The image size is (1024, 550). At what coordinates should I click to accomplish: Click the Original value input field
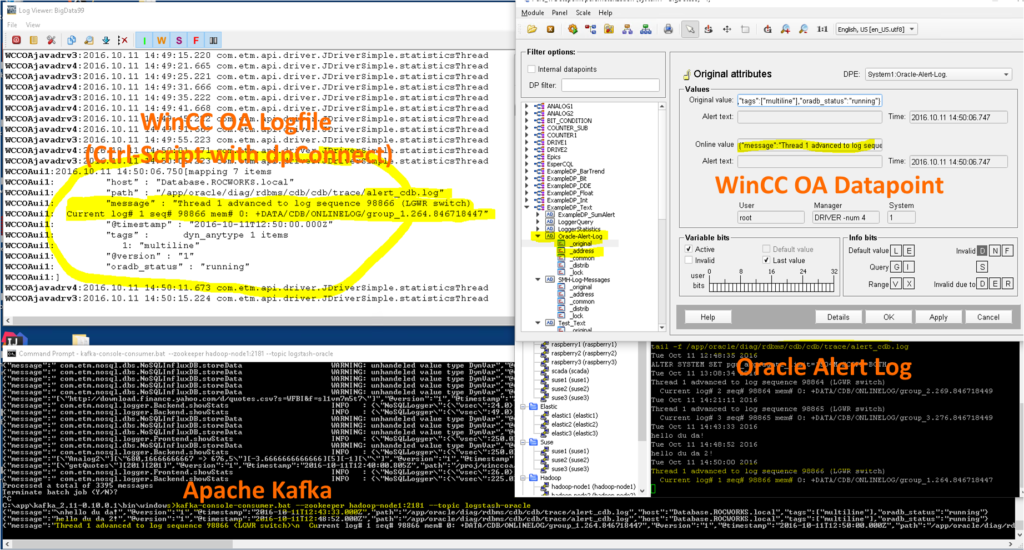[809, 101]
